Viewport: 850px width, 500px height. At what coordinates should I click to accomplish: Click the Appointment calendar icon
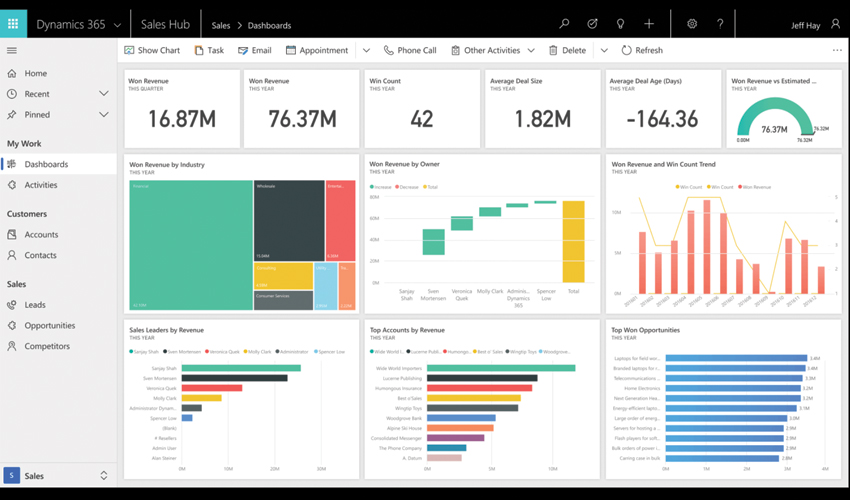[x=291, y=50]
